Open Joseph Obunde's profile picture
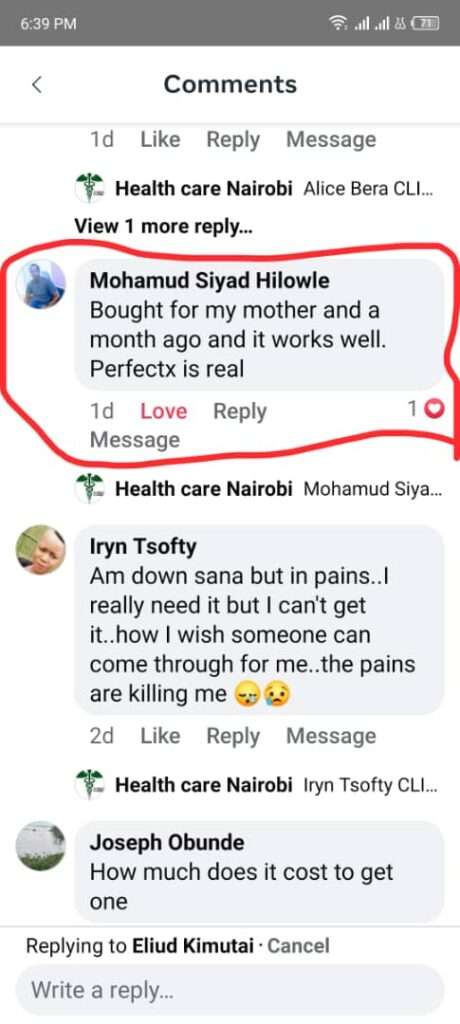The height and width of the screenshot is (1024, 460). coord(41,846)
